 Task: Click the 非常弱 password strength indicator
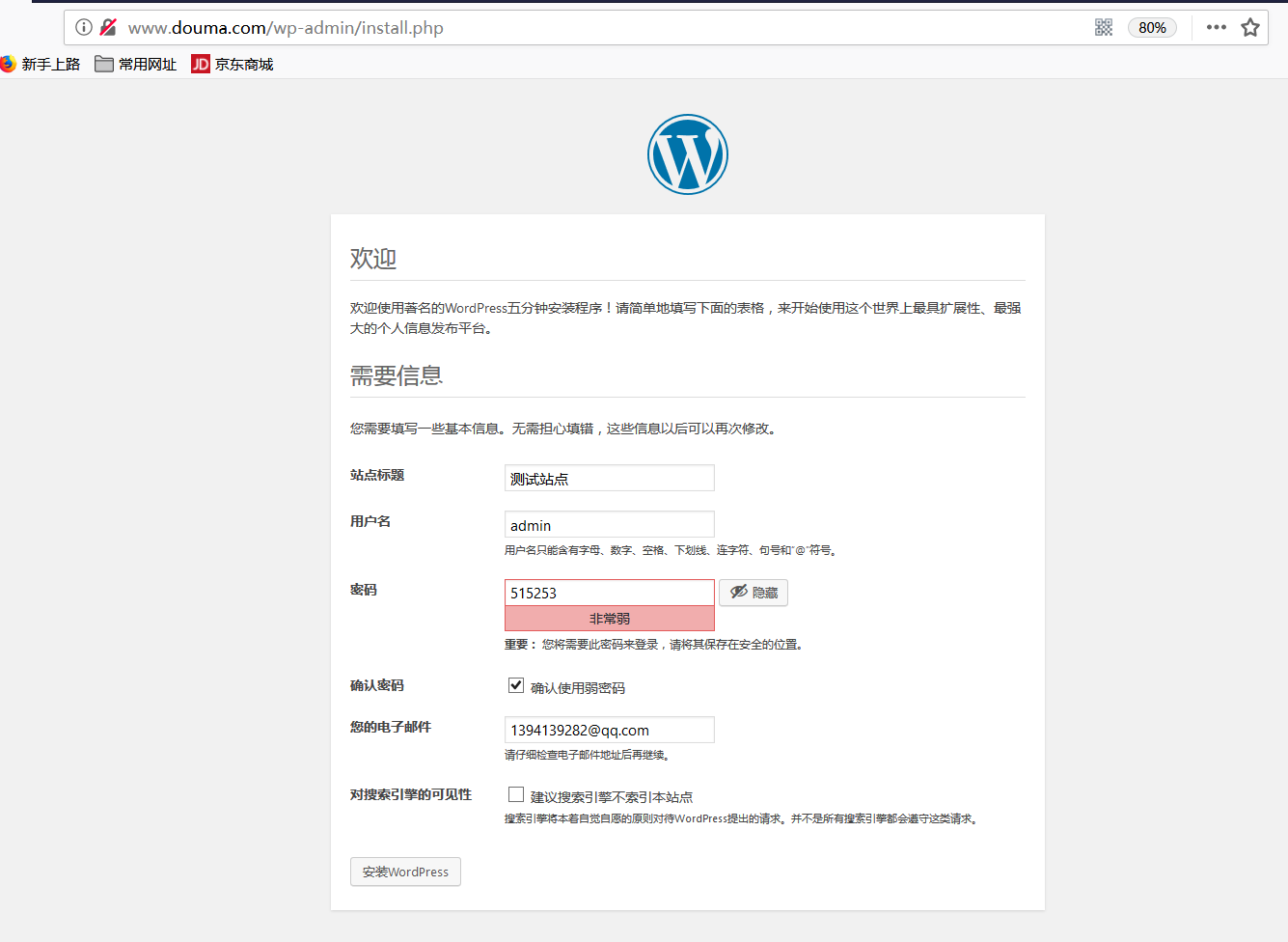pos(610,619)
